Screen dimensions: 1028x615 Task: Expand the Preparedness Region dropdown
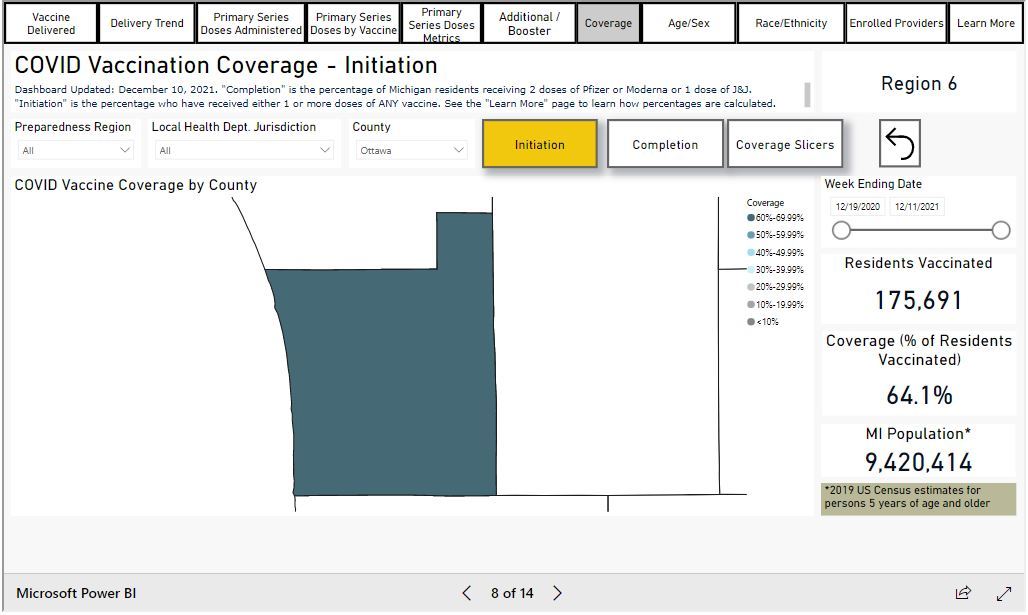[76, 150]
